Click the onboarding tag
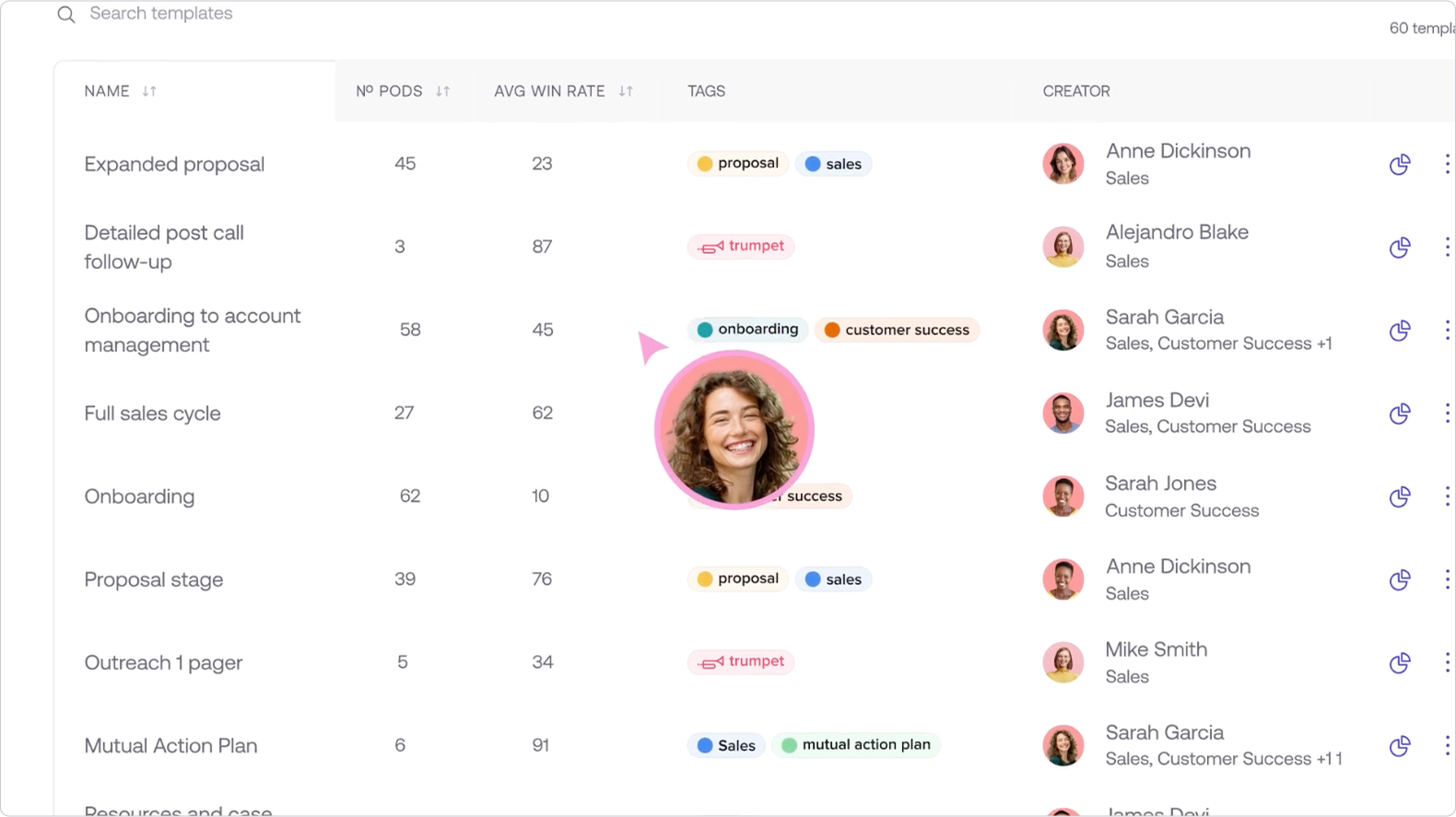Viewport: 1456px width, 817px height. (747, 330)
